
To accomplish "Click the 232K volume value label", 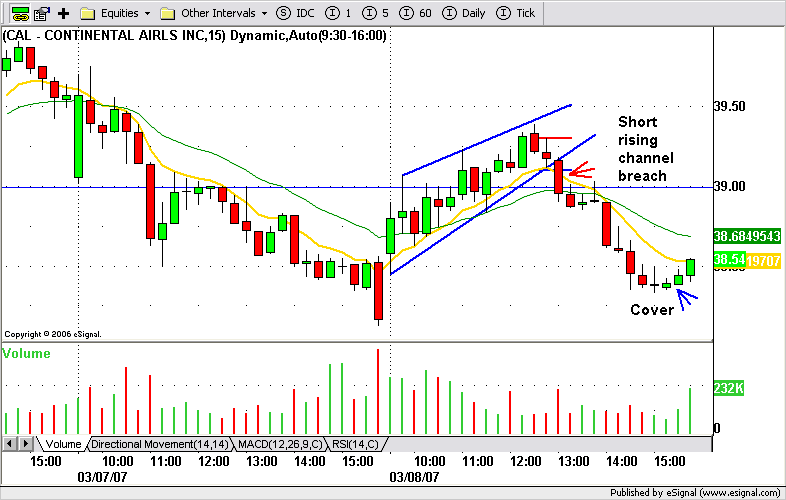I will 728,388.
